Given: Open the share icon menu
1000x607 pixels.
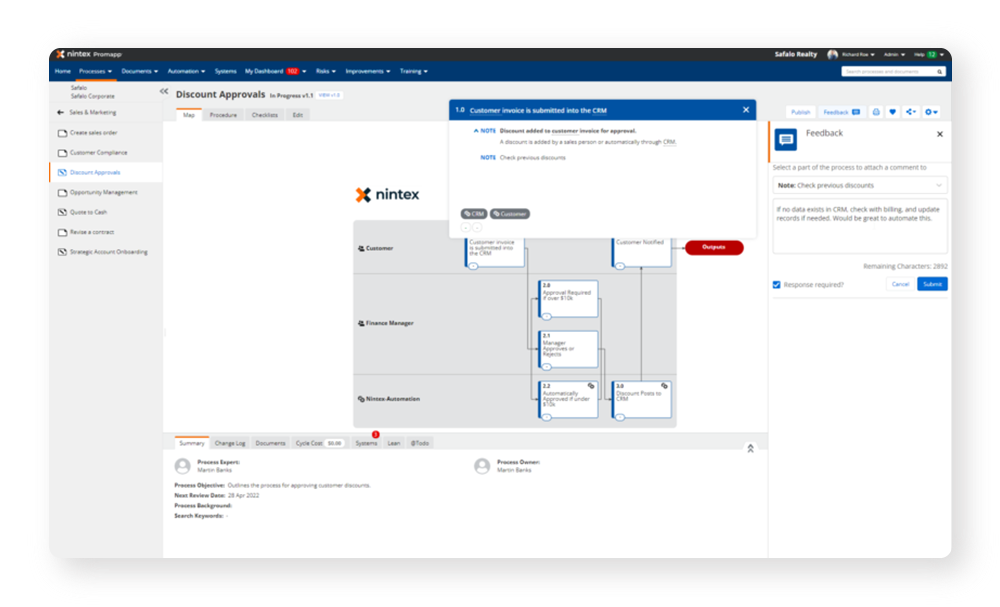Looking at the screenshot, I should [911, 112].
